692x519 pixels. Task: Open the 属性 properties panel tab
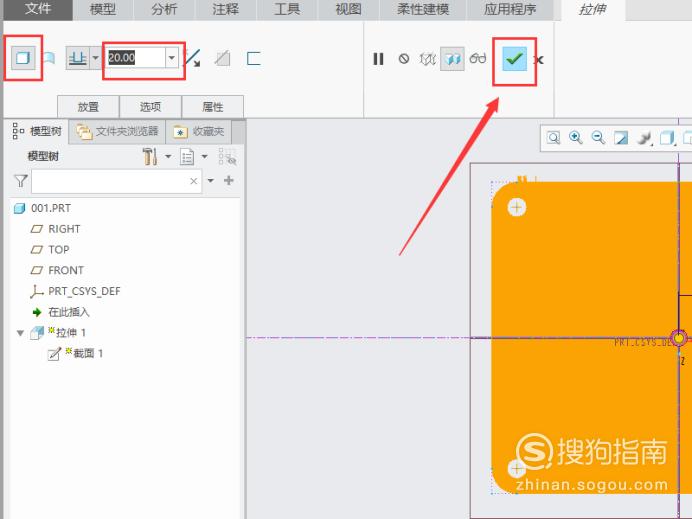tap(213, 106)
